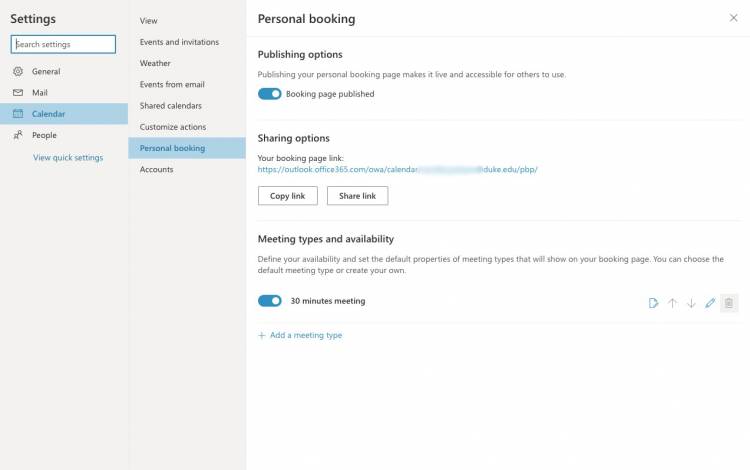Click the share meeting type icon

[653, 303]
